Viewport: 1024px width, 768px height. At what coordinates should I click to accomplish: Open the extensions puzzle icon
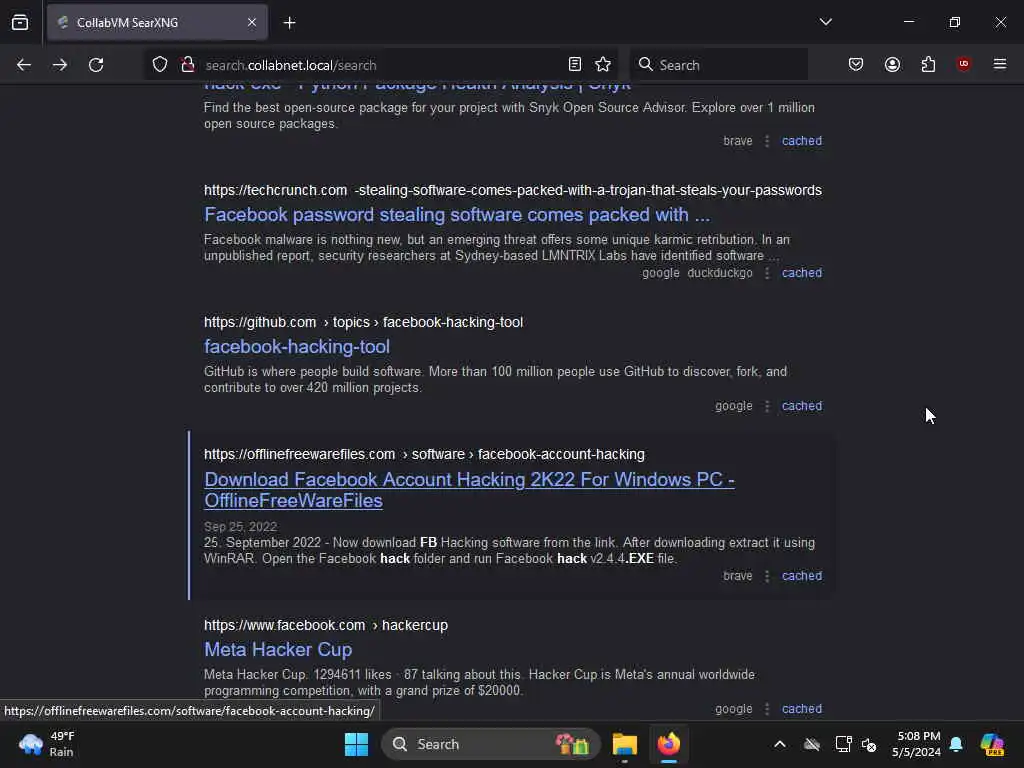928,64
